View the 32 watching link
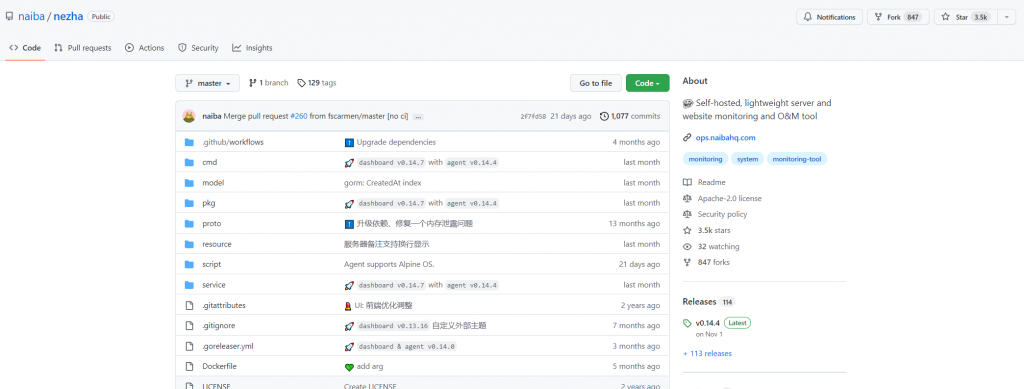The width and height of the screenshot is (1024, 389). pyautogui.click(x=711, y=247)
